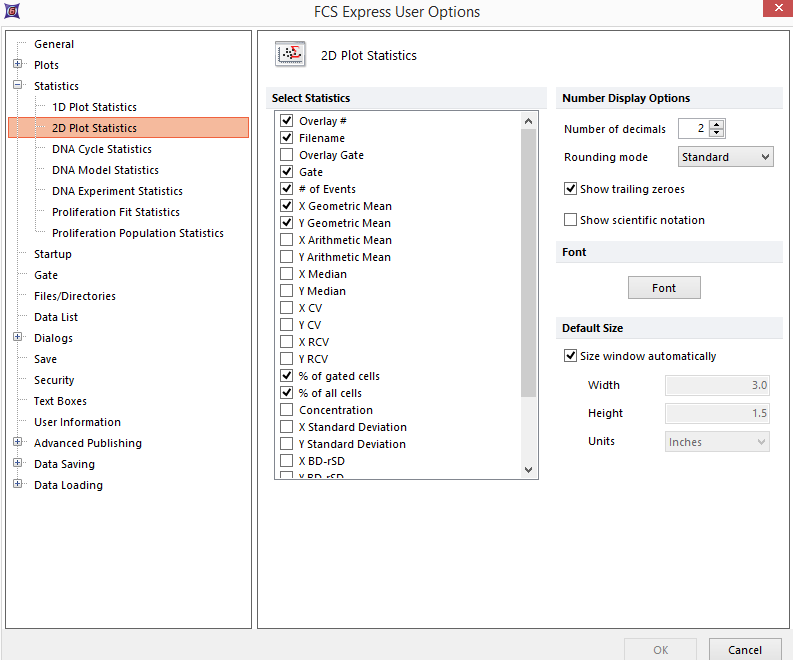Click the 2D Plot Statistics header icon
The image size is (793, 660).
click(291, 55)
